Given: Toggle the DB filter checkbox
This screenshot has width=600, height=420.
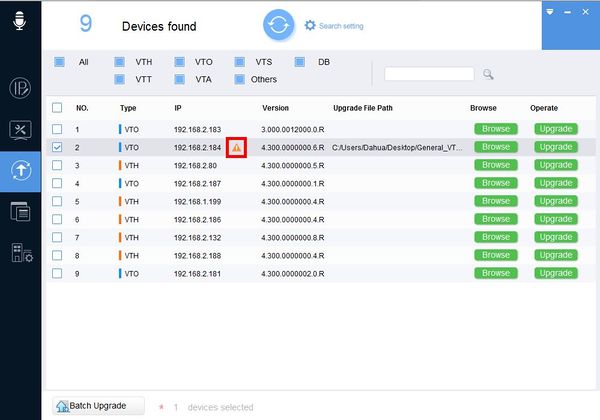Looking at the screenshot, I should tap(300, 62).
